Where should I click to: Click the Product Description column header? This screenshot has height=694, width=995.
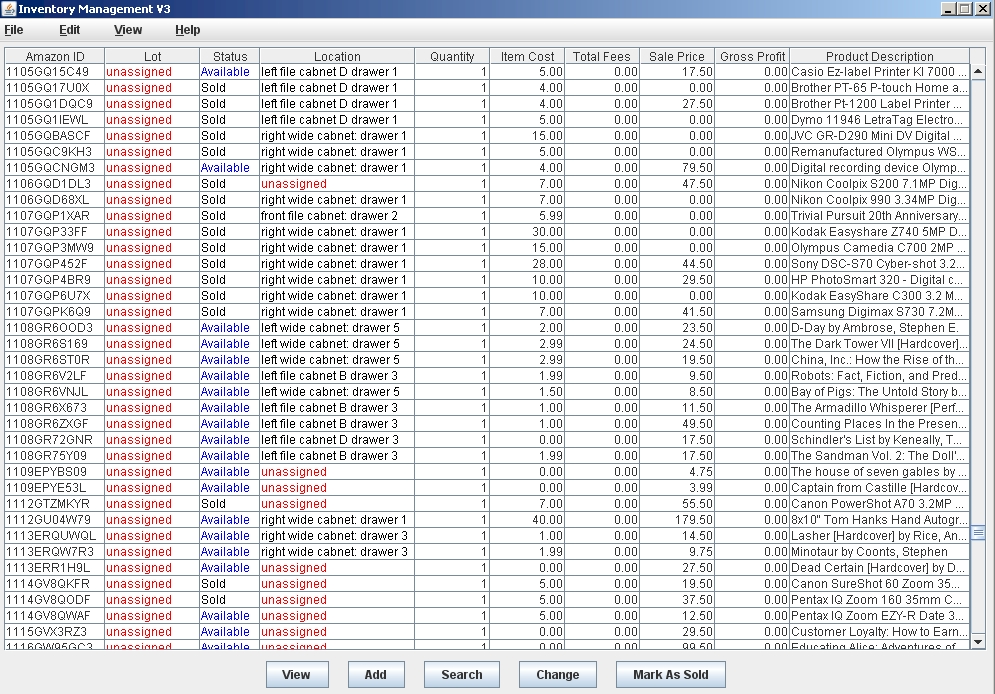[x=879, y=57]
